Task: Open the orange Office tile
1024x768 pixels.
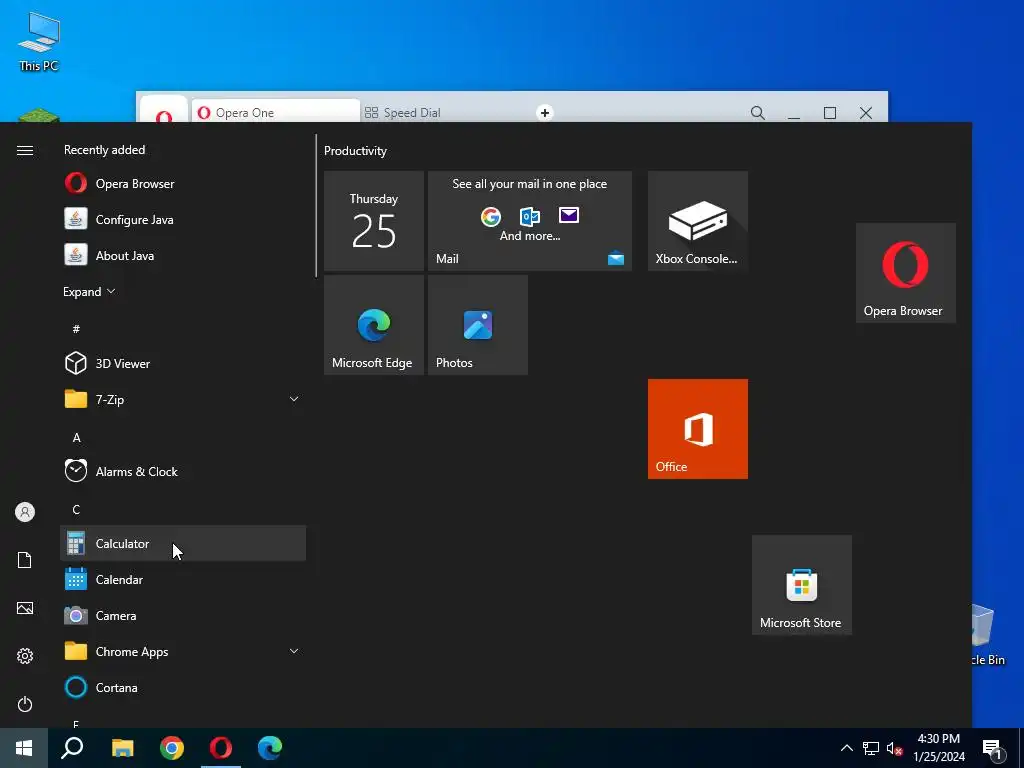Action: tap(697, 428)
